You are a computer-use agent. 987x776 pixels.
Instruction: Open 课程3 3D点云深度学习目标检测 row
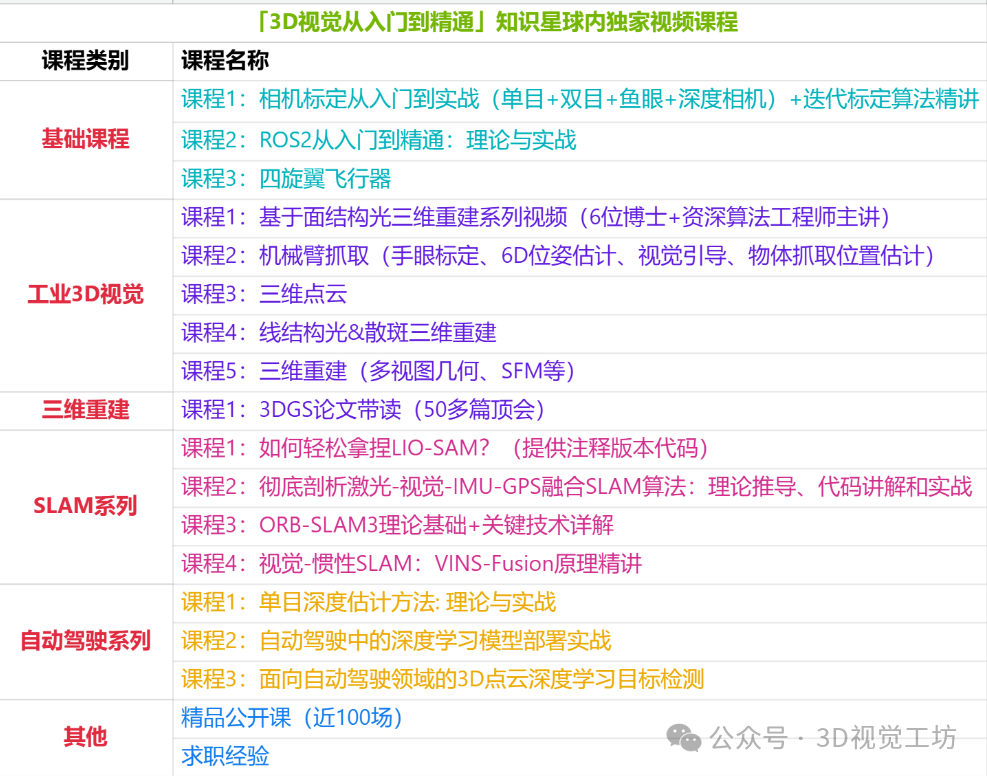coord(580,680)
